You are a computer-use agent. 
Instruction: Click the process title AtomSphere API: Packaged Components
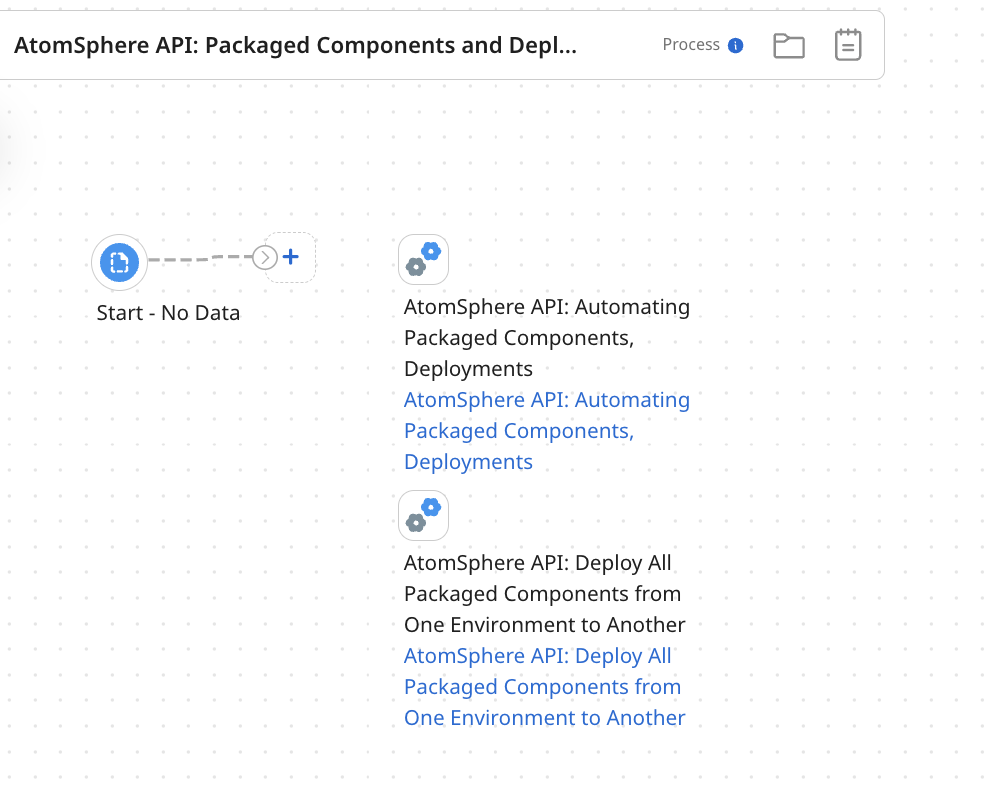point(293,45)
